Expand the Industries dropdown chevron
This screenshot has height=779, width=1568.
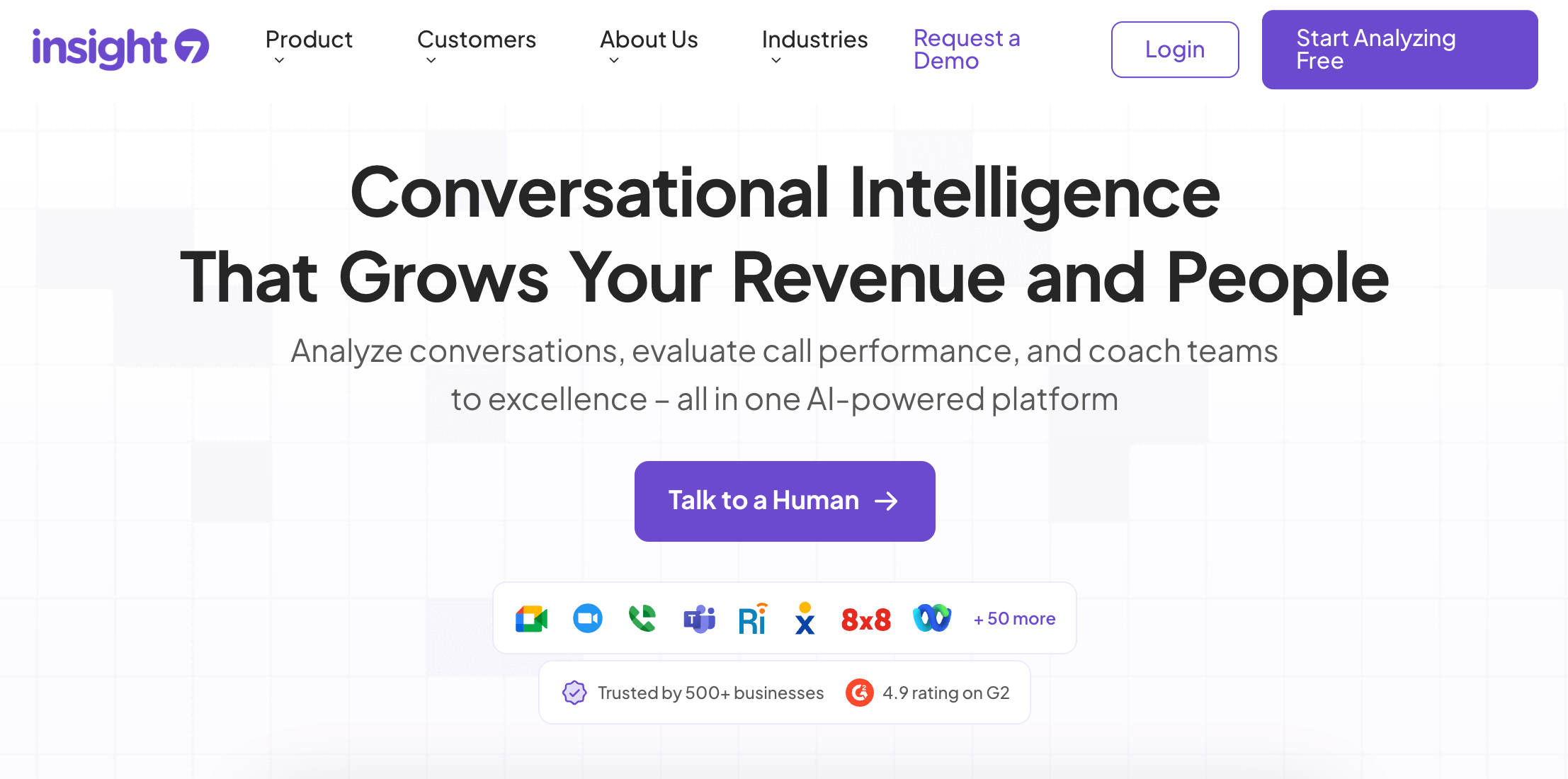(776, 61)
